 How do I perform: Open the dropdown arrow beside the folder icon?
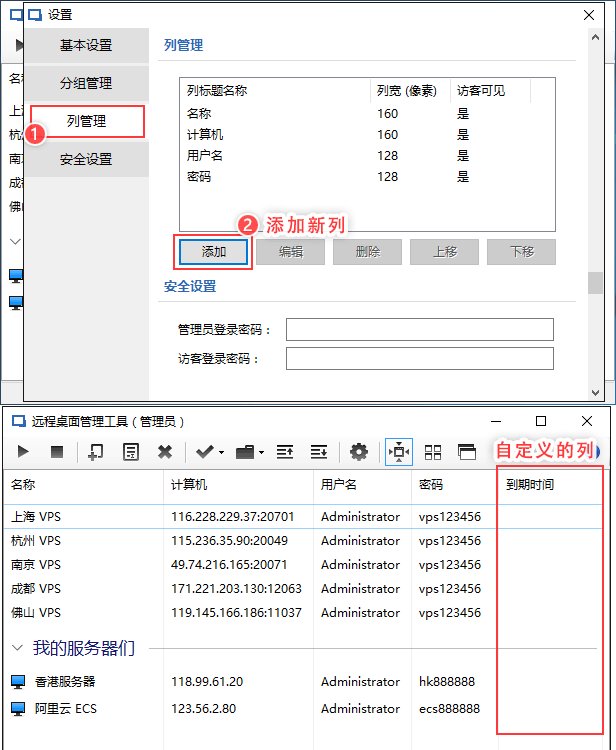(262, 452)
